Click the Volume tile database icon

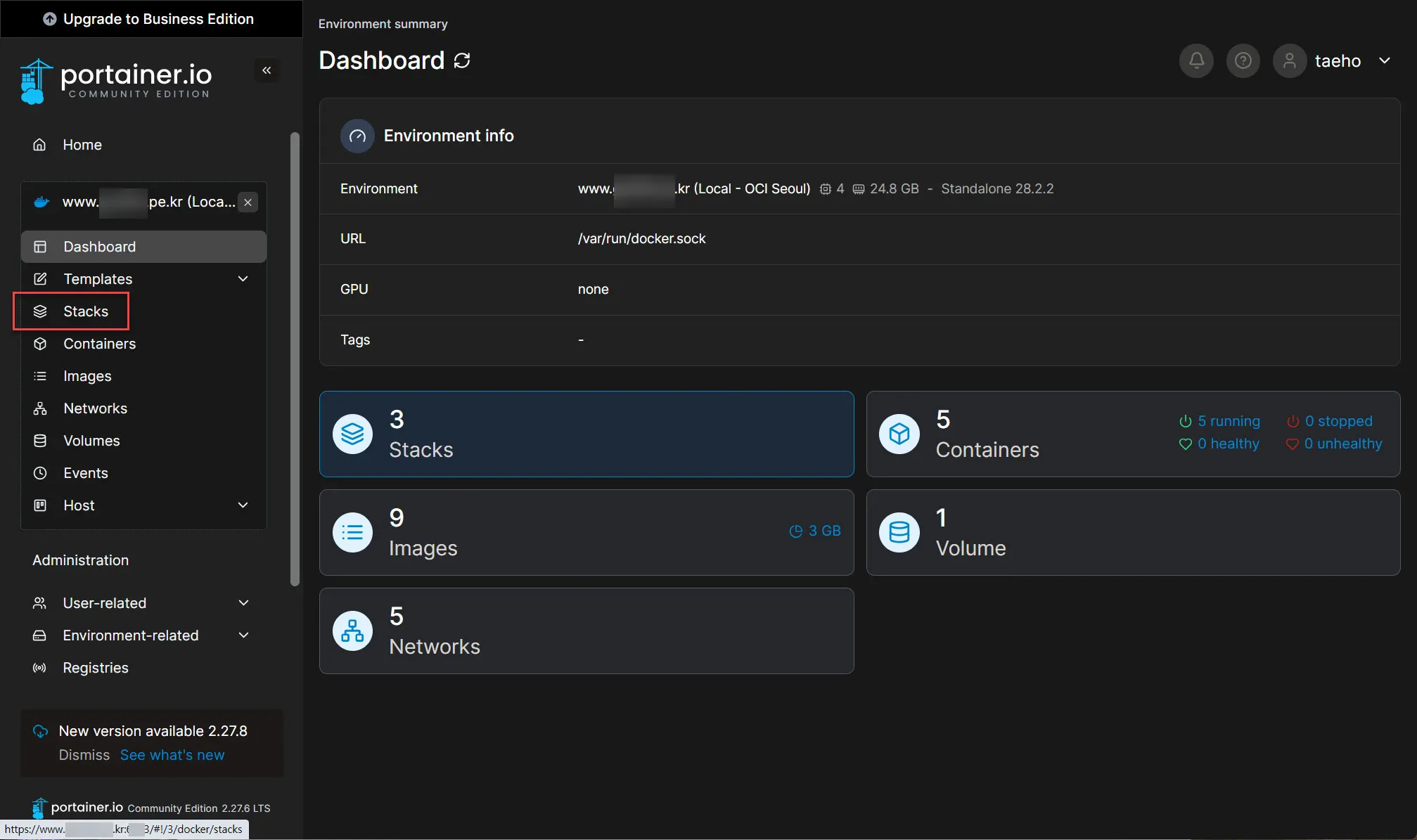pyautogui.click(x=899, y=533)
